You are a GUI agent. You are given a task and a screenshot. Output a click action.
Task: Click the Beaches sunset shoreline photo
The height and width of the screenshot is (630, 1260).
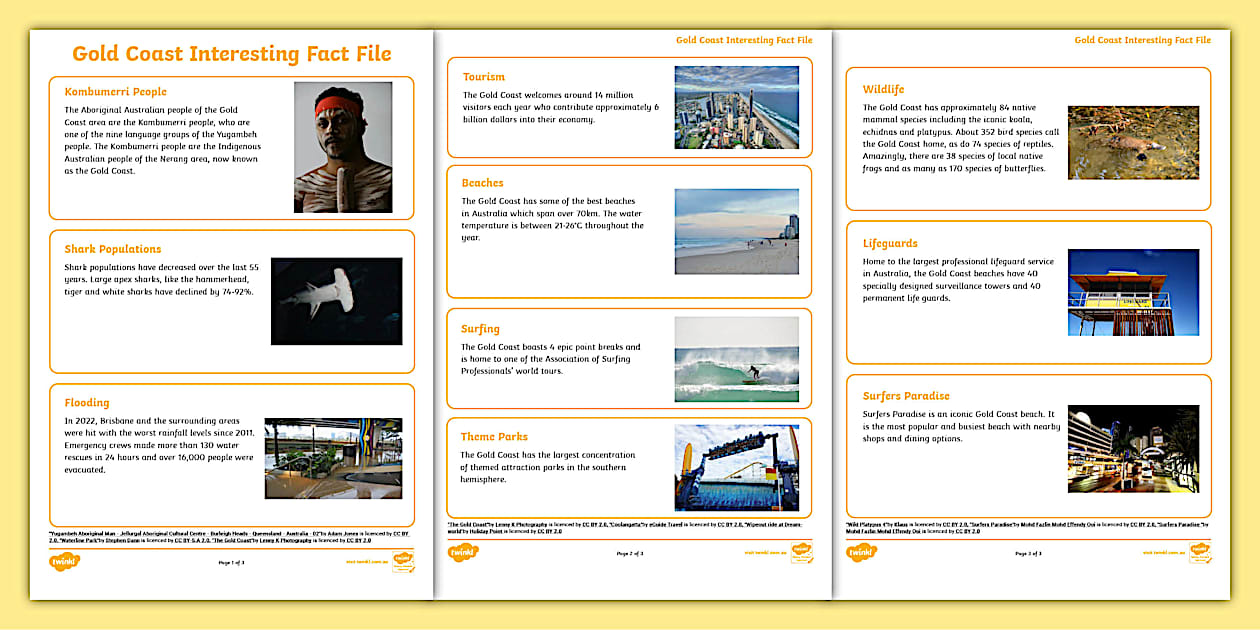(x=737, y=231)
